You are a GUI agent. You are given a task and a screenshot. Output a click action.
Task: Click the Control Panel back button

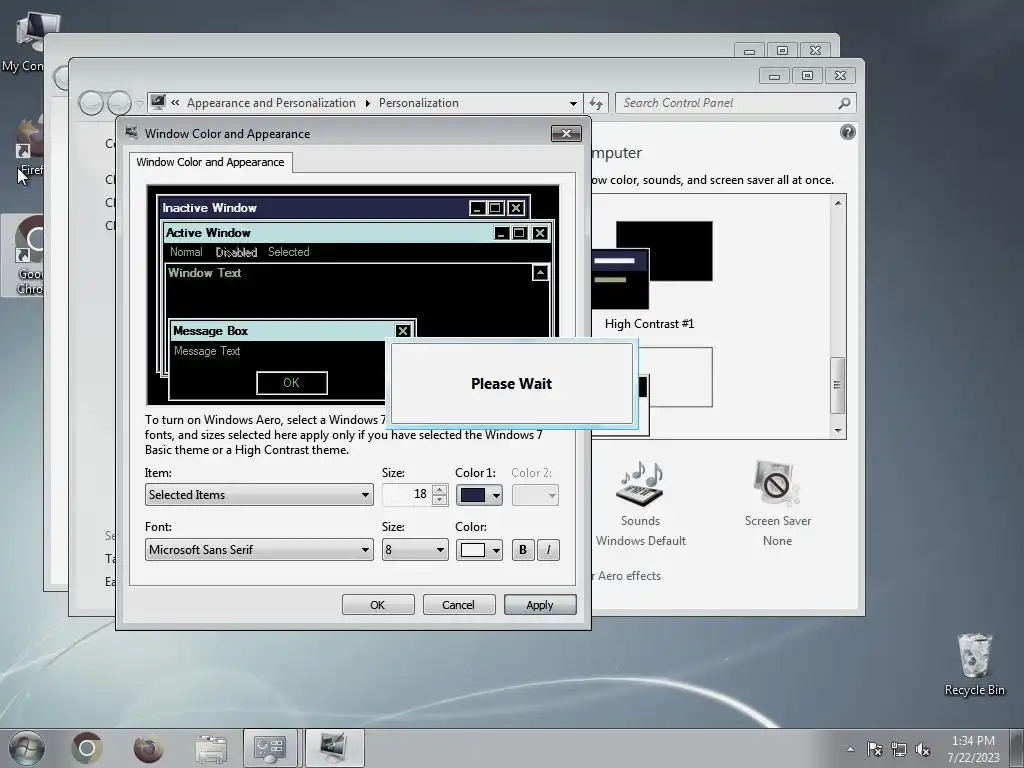[91, 103]
